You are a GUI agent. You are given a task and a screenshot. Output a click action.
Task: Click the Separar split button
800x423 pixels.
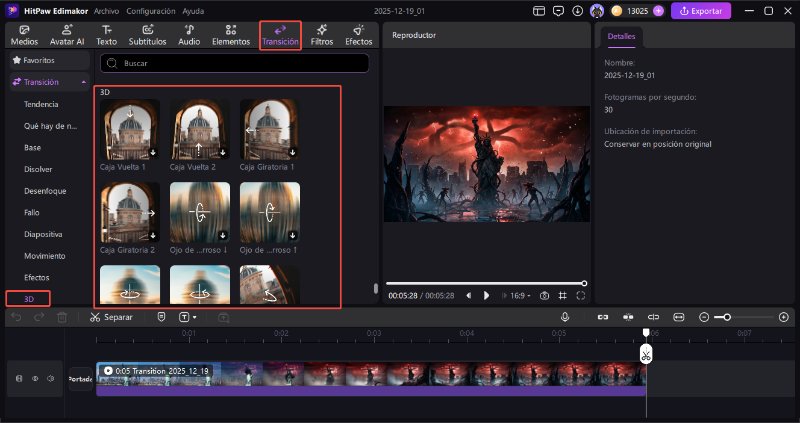111,317
